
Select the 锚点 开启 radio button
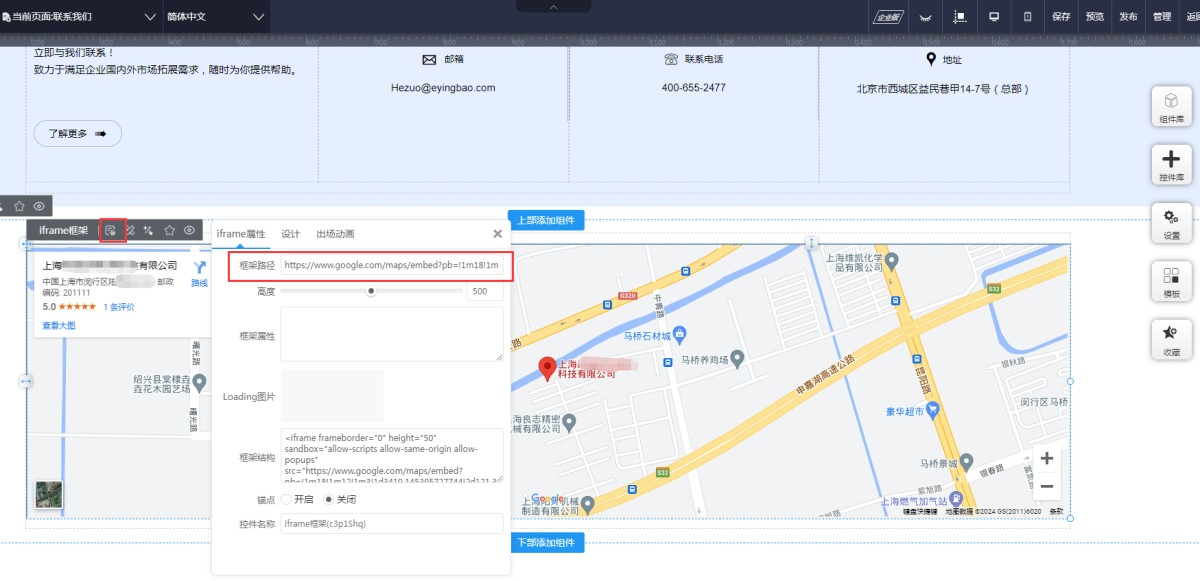tap(287, 499)
